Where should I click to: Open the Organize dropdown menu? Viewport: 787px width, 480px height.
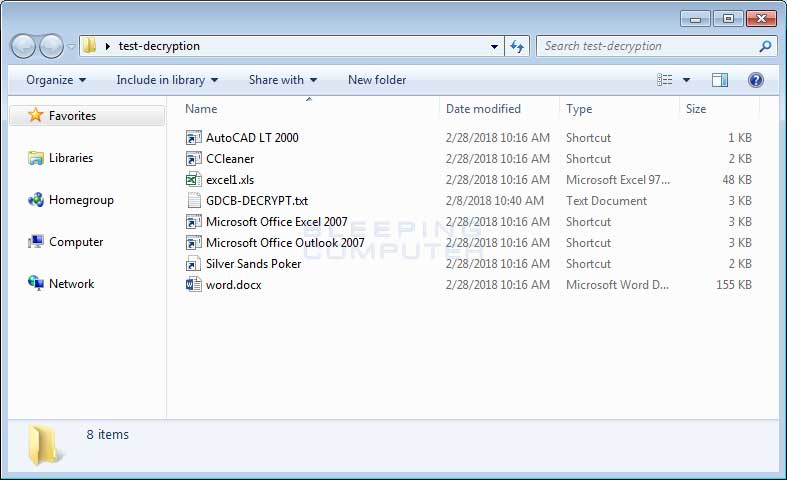pos(56,80)
